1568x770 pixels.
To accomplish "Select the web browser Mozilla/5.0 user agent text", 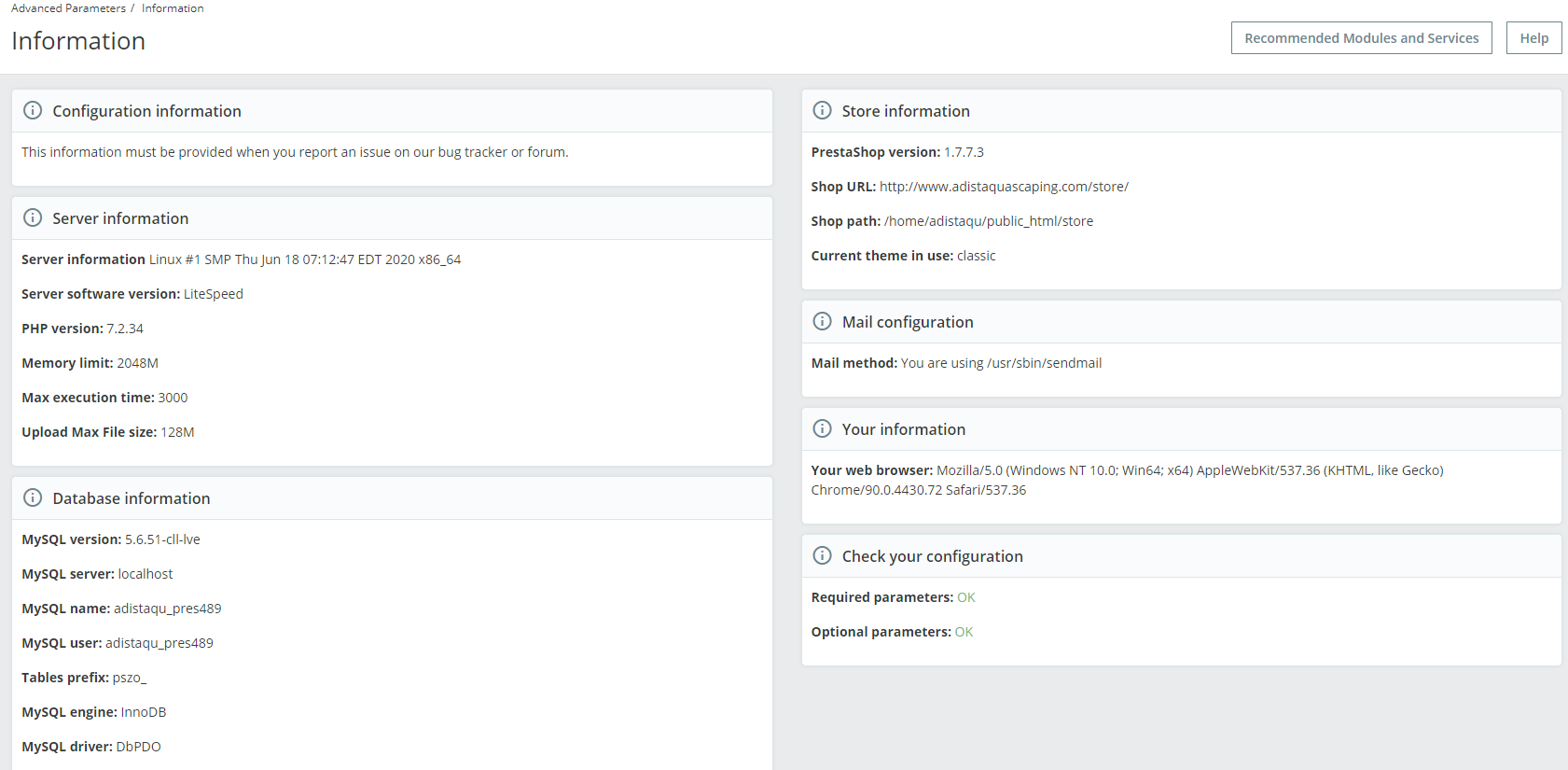I will [x=1128, y=480].
